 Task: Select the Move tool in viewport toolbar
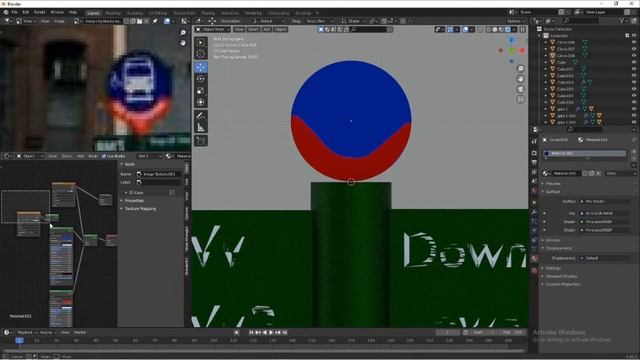tap(201, 67)
